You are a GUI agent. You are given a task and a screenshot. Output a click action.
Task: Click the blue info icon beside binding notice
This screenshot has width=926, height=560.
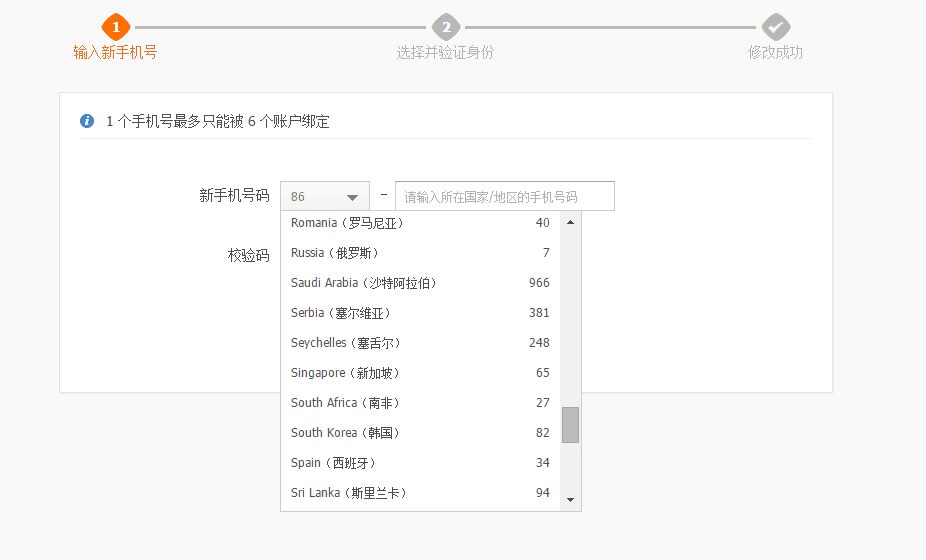click(x=87, y=121)
